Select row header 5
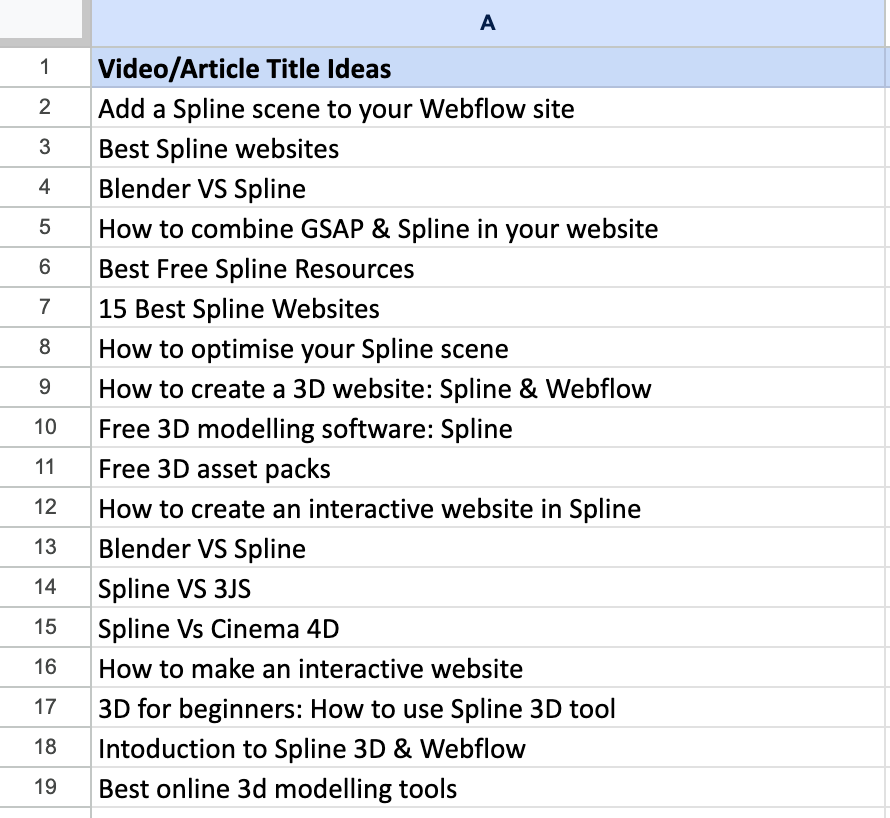This screenshot has height=818, width=890. [x=45, y=228]
